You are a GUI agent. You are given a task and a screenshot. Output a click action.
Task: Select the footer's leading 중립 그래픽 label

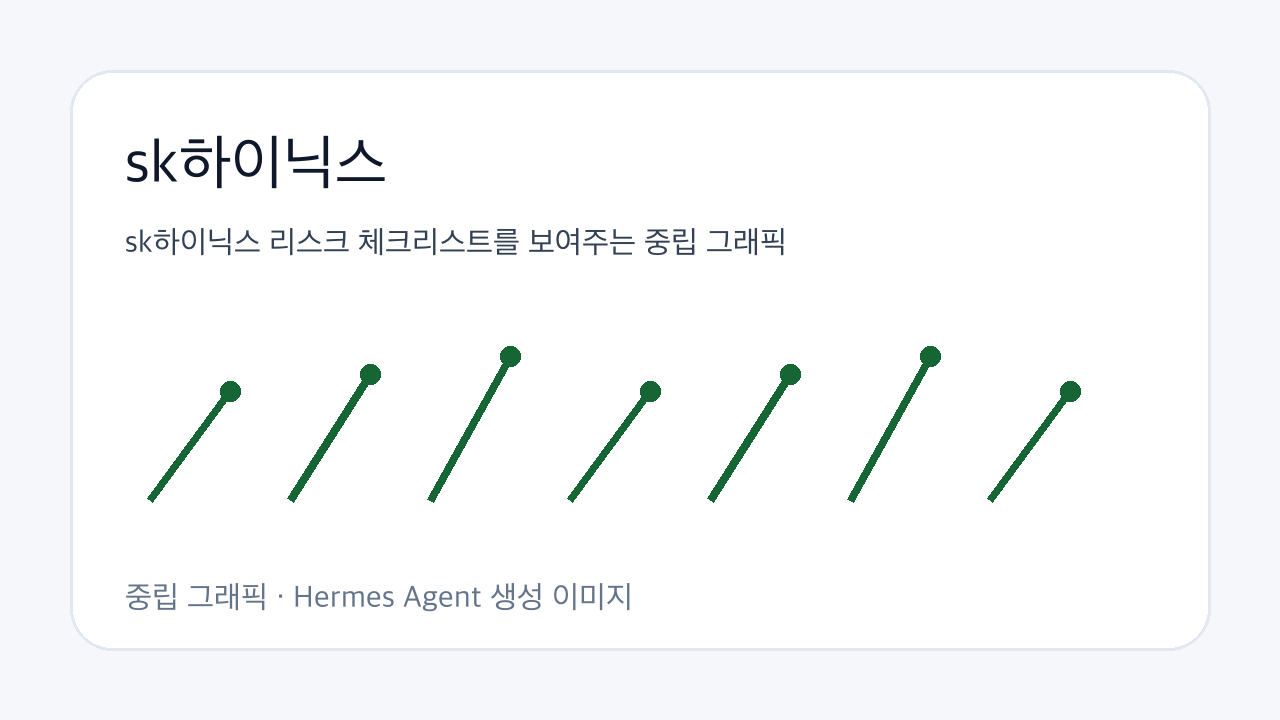pyautogui.click(x=195, y=598)
